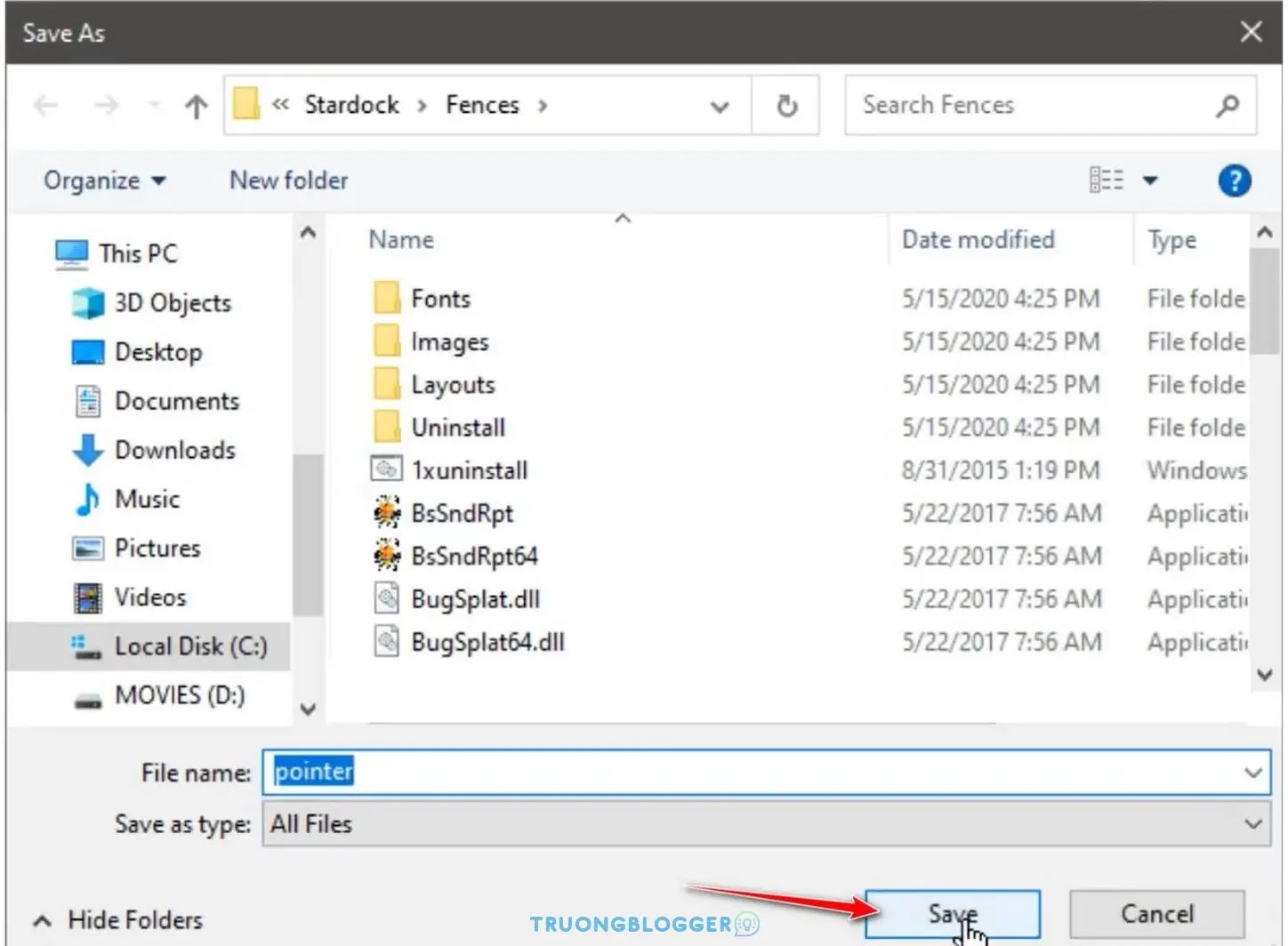Sort by Date modified column header

pos(978,240)
